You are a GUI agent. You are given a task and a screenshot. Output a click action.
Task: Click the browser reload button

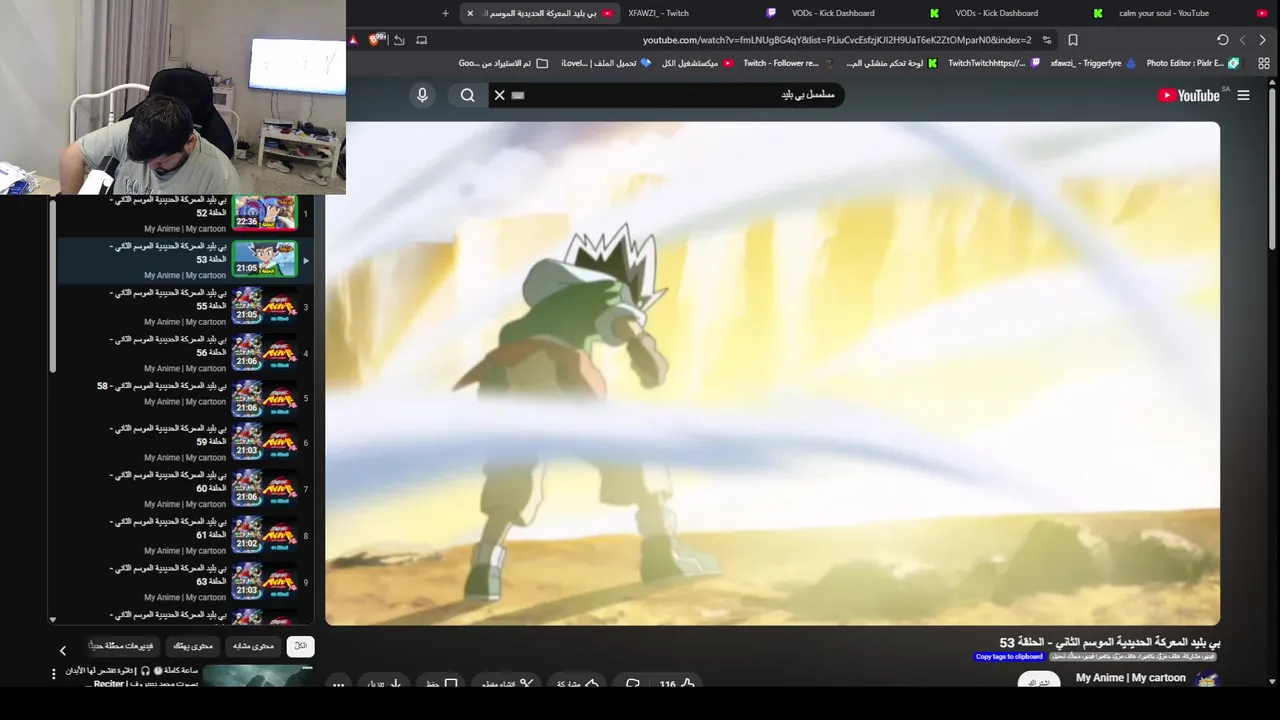click(x=1222, y=40)
